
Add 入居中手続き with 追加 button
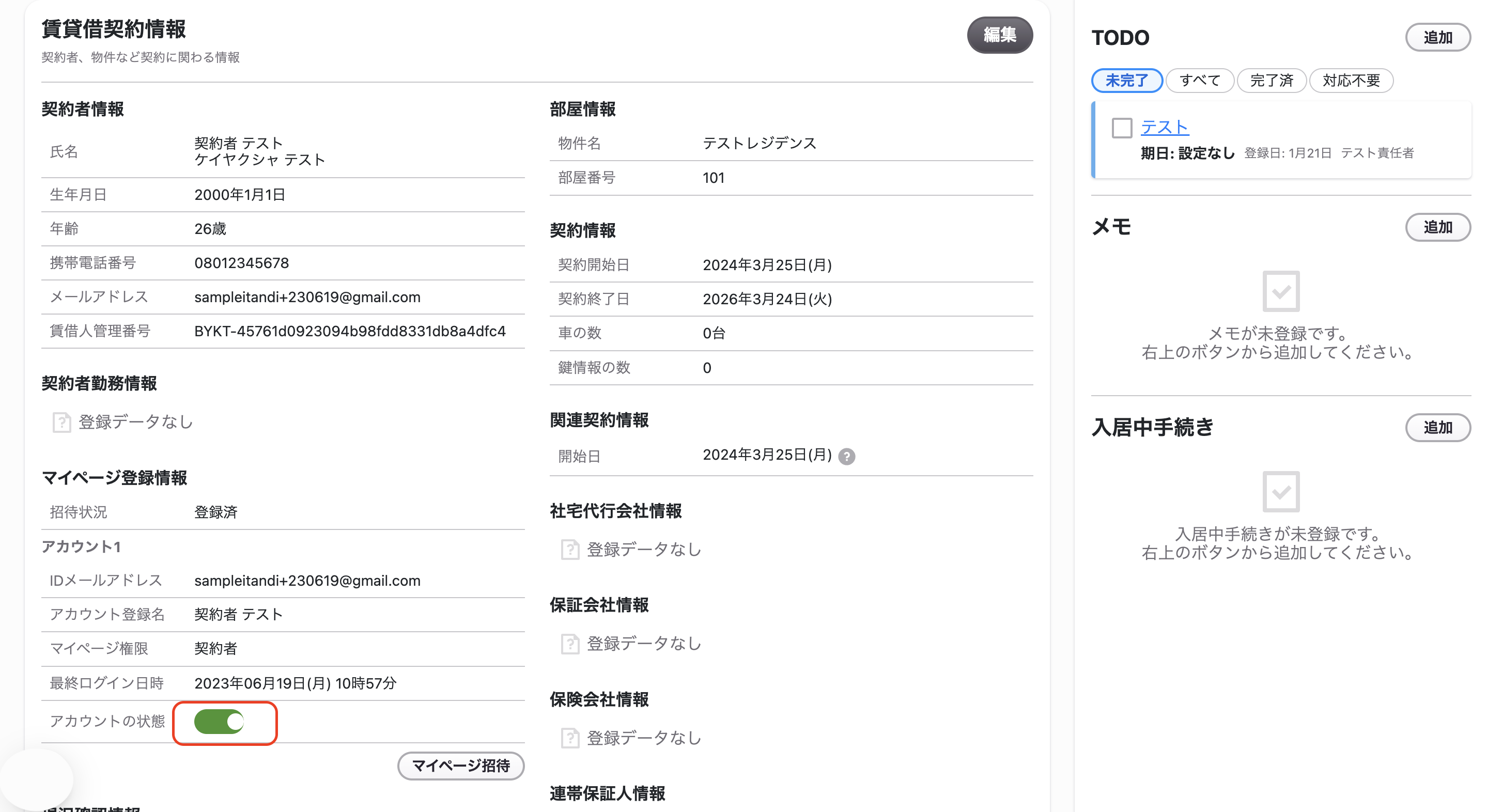[1437, 428]
